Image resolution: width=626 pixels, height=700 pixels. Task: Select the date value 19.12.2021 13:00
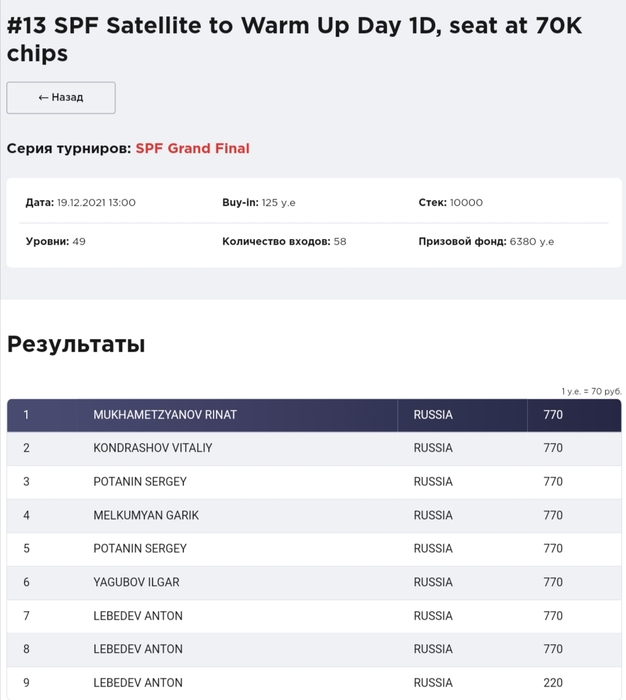[96, 203]
